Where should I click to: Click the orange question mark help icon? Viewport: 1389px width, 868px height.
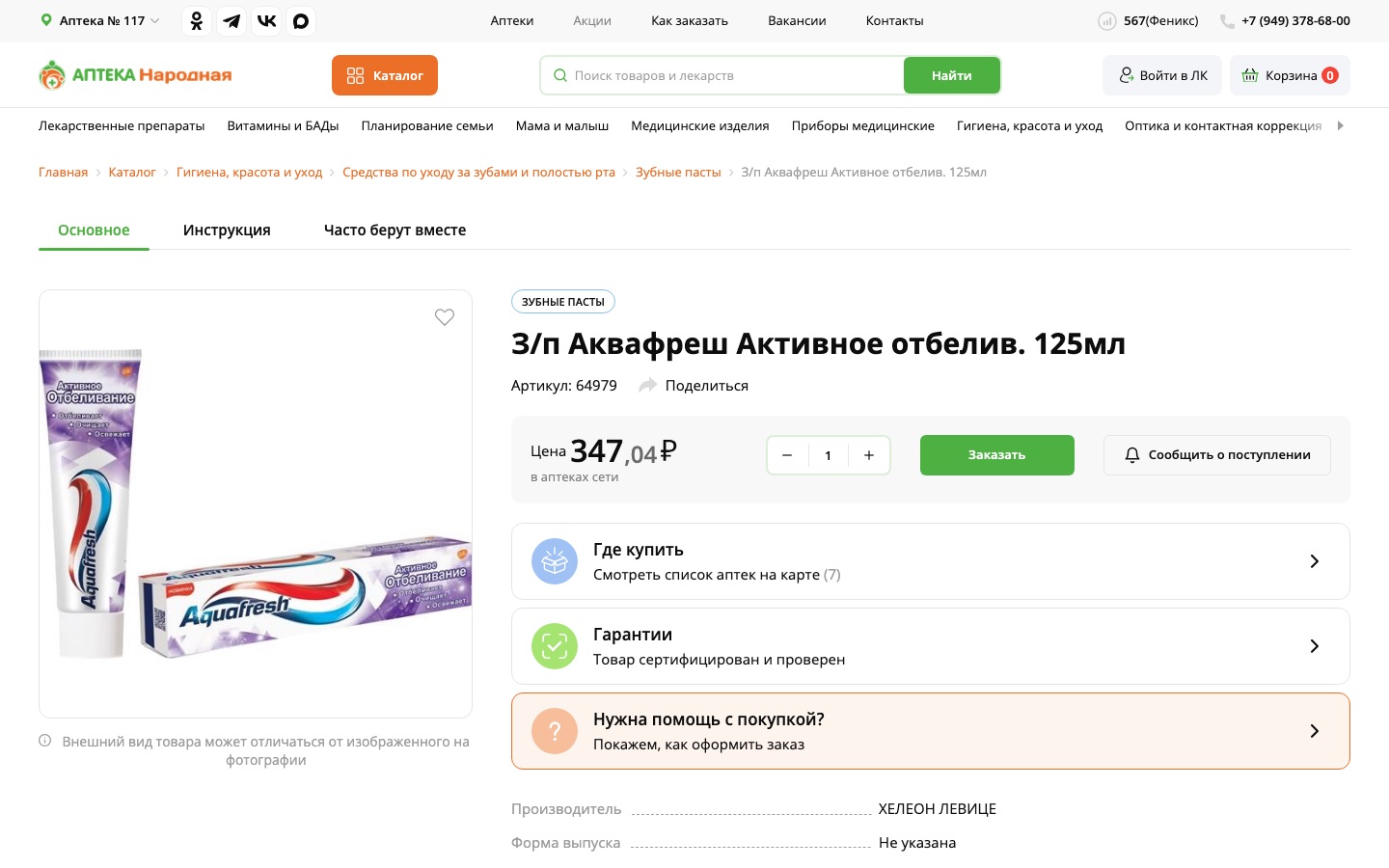(555, 731)
